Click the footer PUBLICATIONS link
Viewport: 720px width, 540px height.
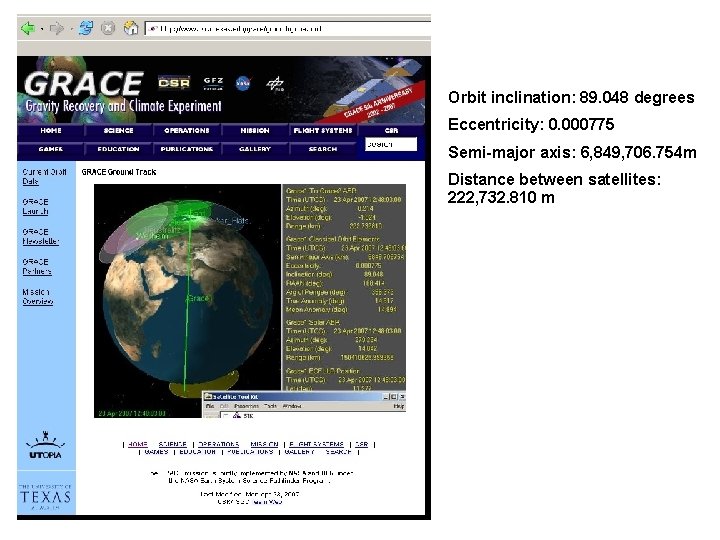click(250, 452)
